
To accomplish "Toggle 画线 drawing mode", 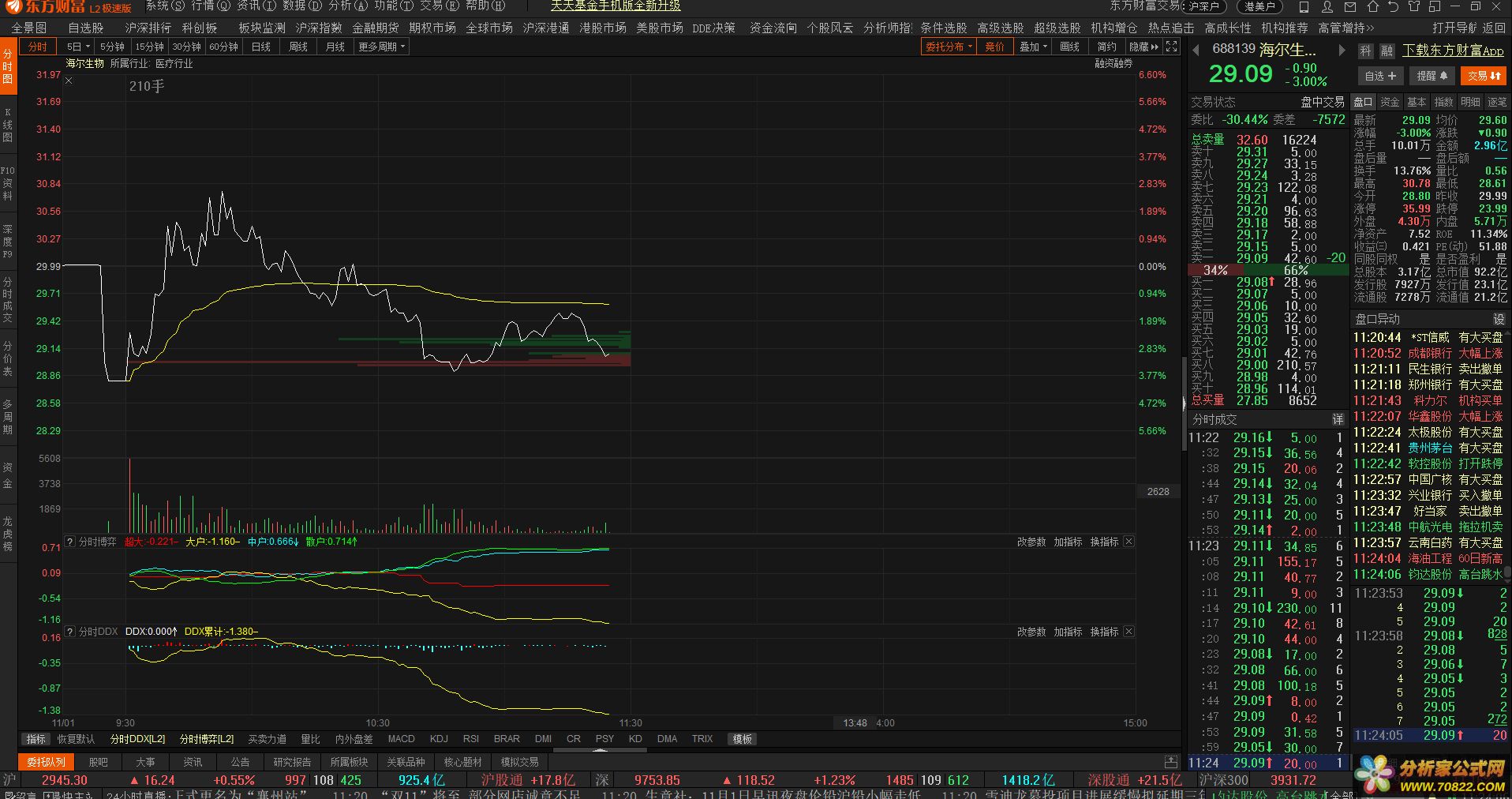I will (1069, 47).
